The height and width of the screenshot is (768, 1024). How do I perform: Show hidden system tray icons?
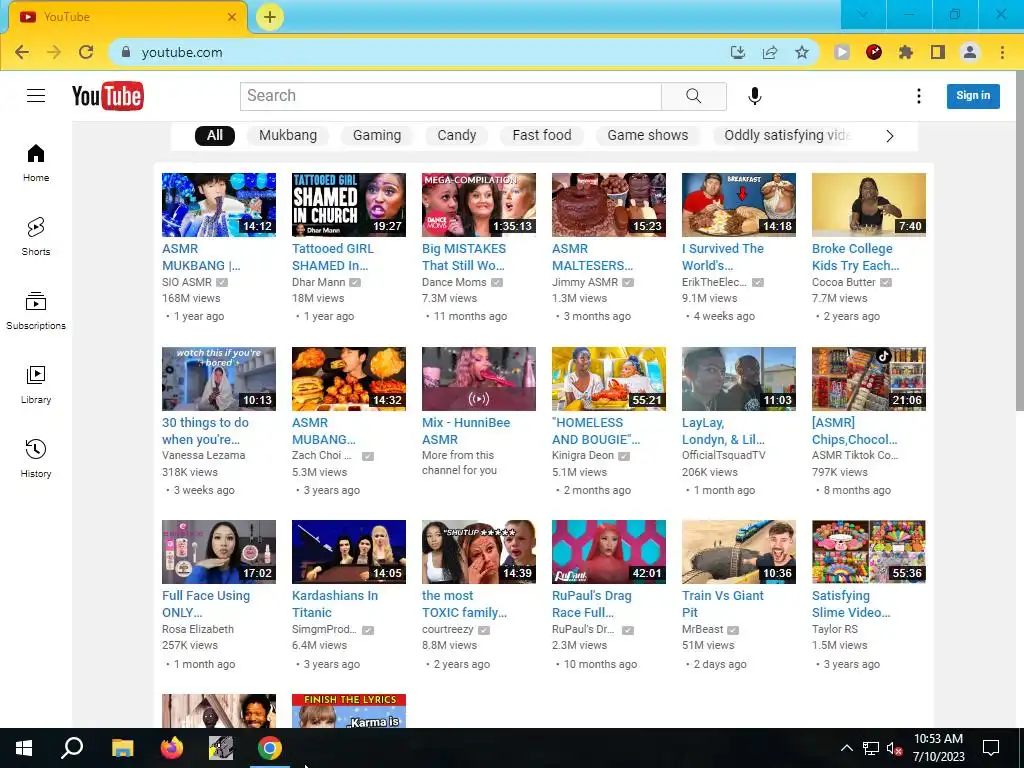(846, 748)
